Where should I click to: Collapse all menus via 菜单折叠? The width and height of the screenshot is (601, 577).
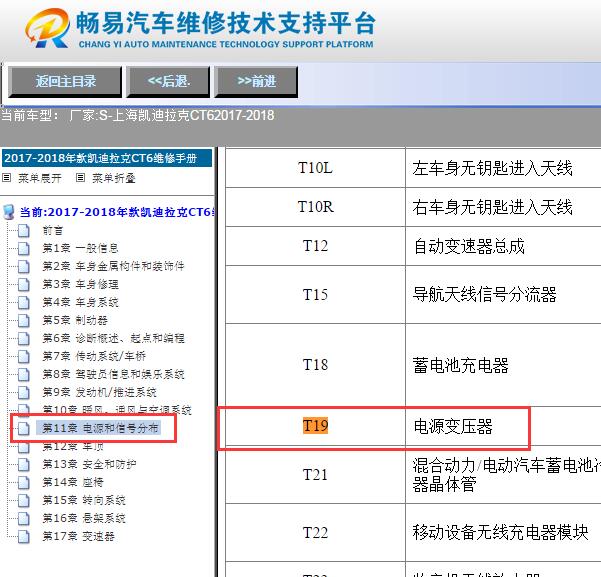114,178
